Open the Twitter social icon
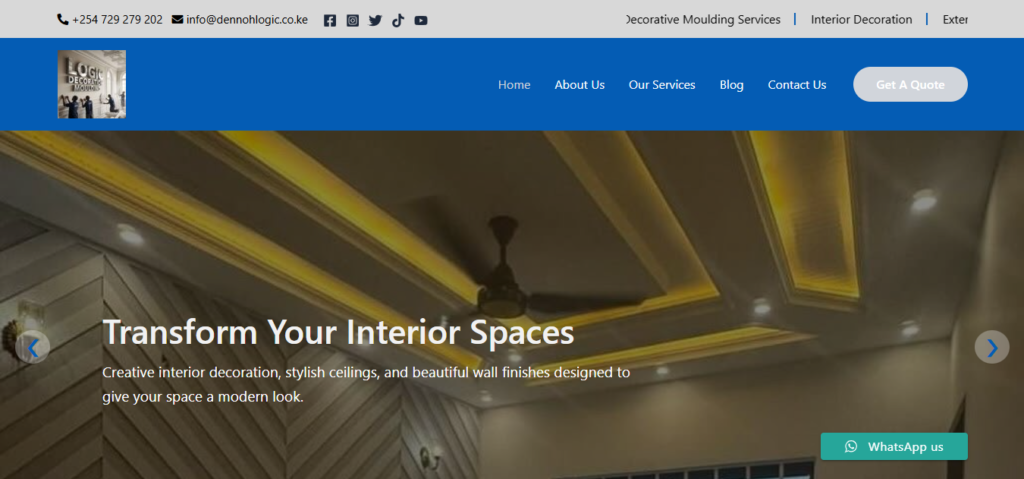 click(375, 20)
